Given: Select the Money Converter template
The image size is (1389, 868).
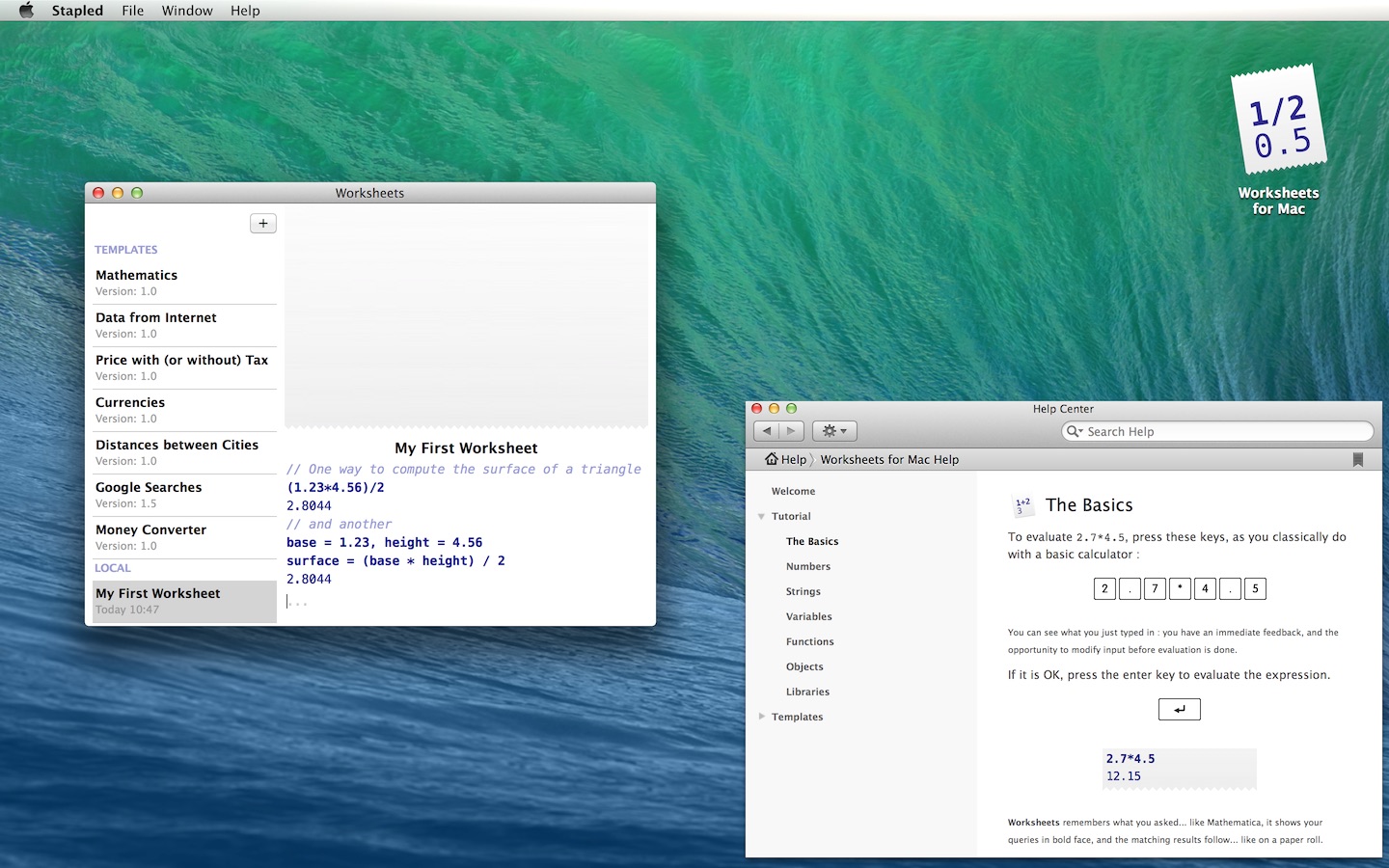Looking at the screenshot, I should (x=184, y=537).
